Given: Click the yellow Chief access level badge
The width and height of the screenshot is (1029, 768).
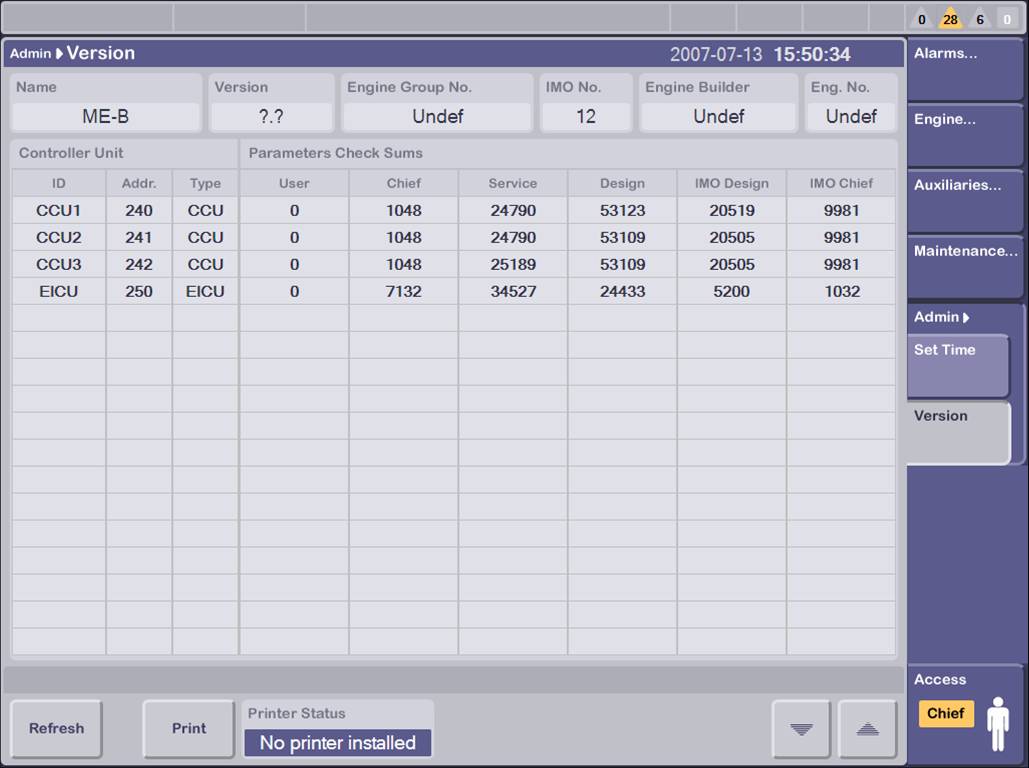Looking at the screenshot, I should [945, 713].
